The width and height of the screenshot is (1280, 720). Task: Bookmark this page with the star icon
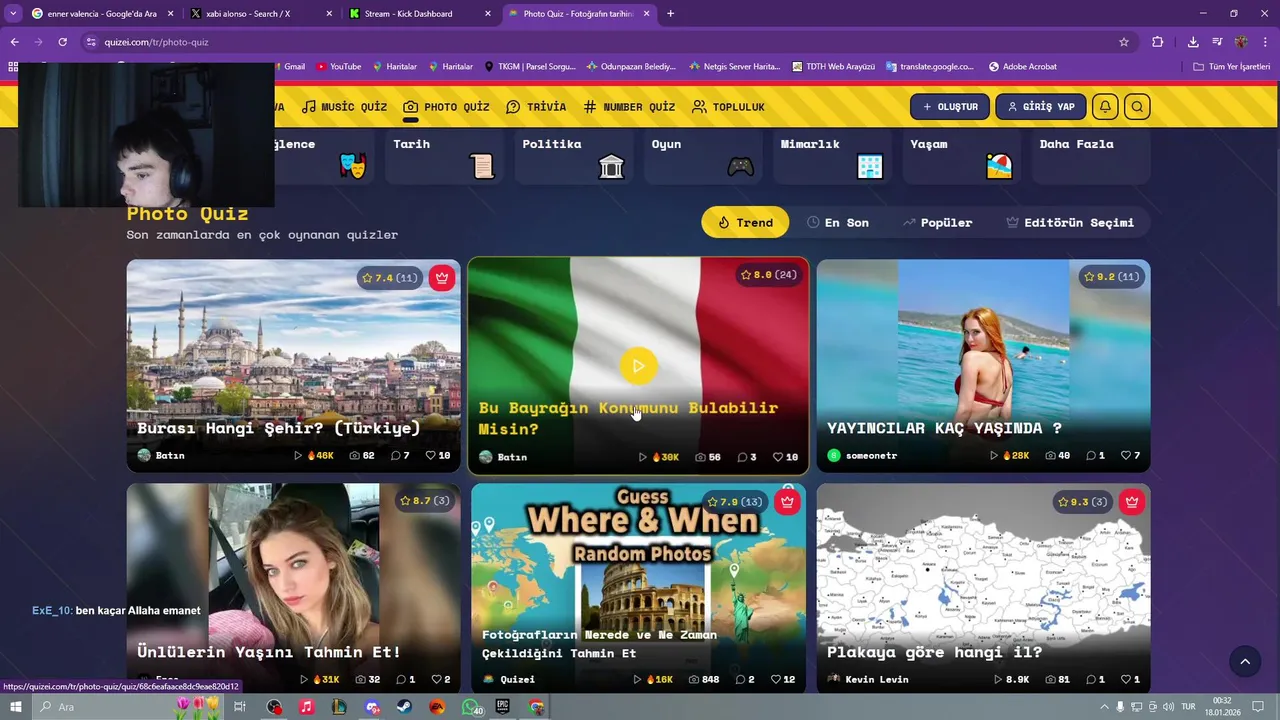pos(1124,42)
